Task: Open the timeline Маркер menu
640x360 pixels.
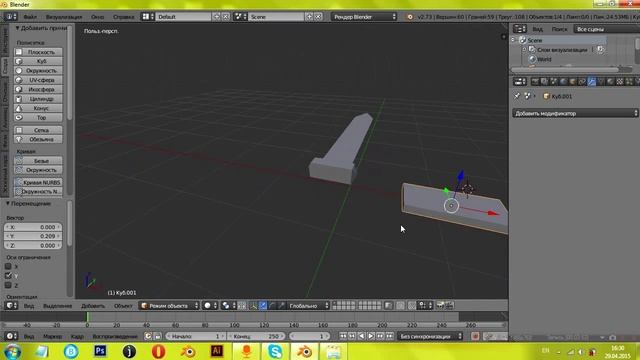Action: tap(52, 336)
